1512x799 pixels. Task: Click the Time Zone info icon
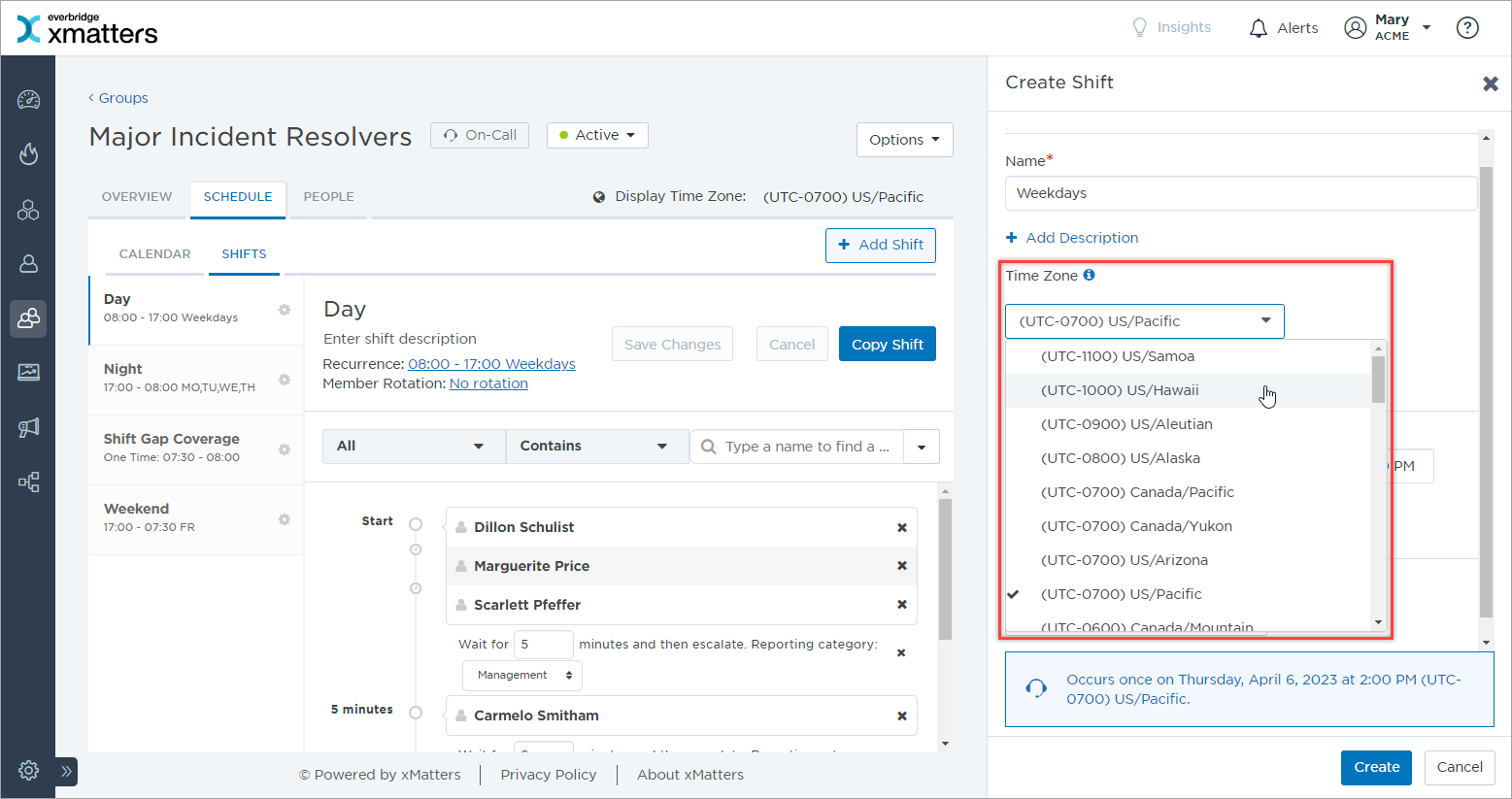click(1089, 275)
